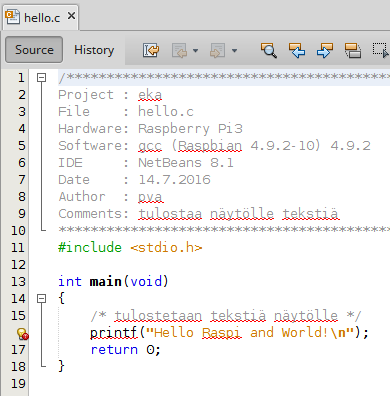Image resolution: width=390 pixels, height=396 pixels.
Task: Click Find Previous Occurrence icon
Action: (297, 51)
